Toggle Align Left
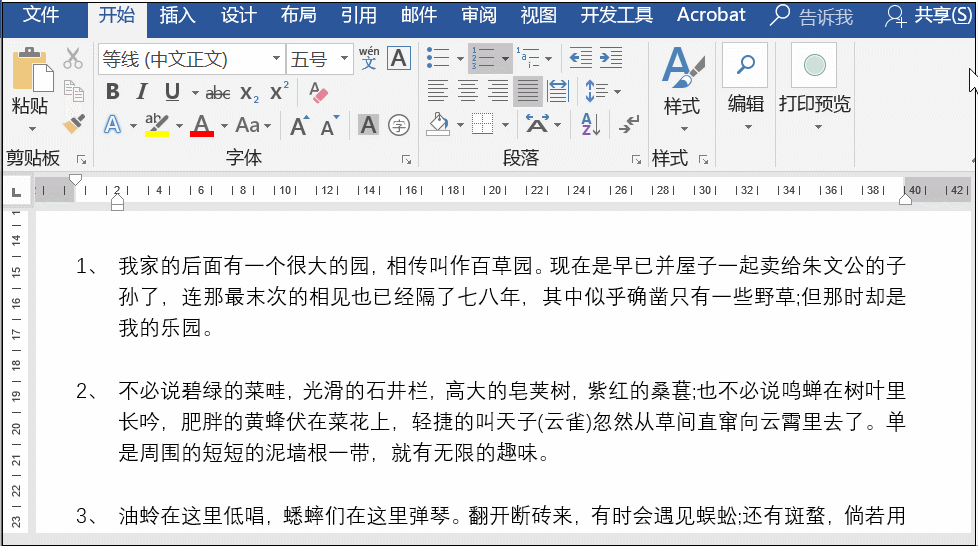Image resolution: width=978 pixels, height=546 pixels. tap(437, 92)
